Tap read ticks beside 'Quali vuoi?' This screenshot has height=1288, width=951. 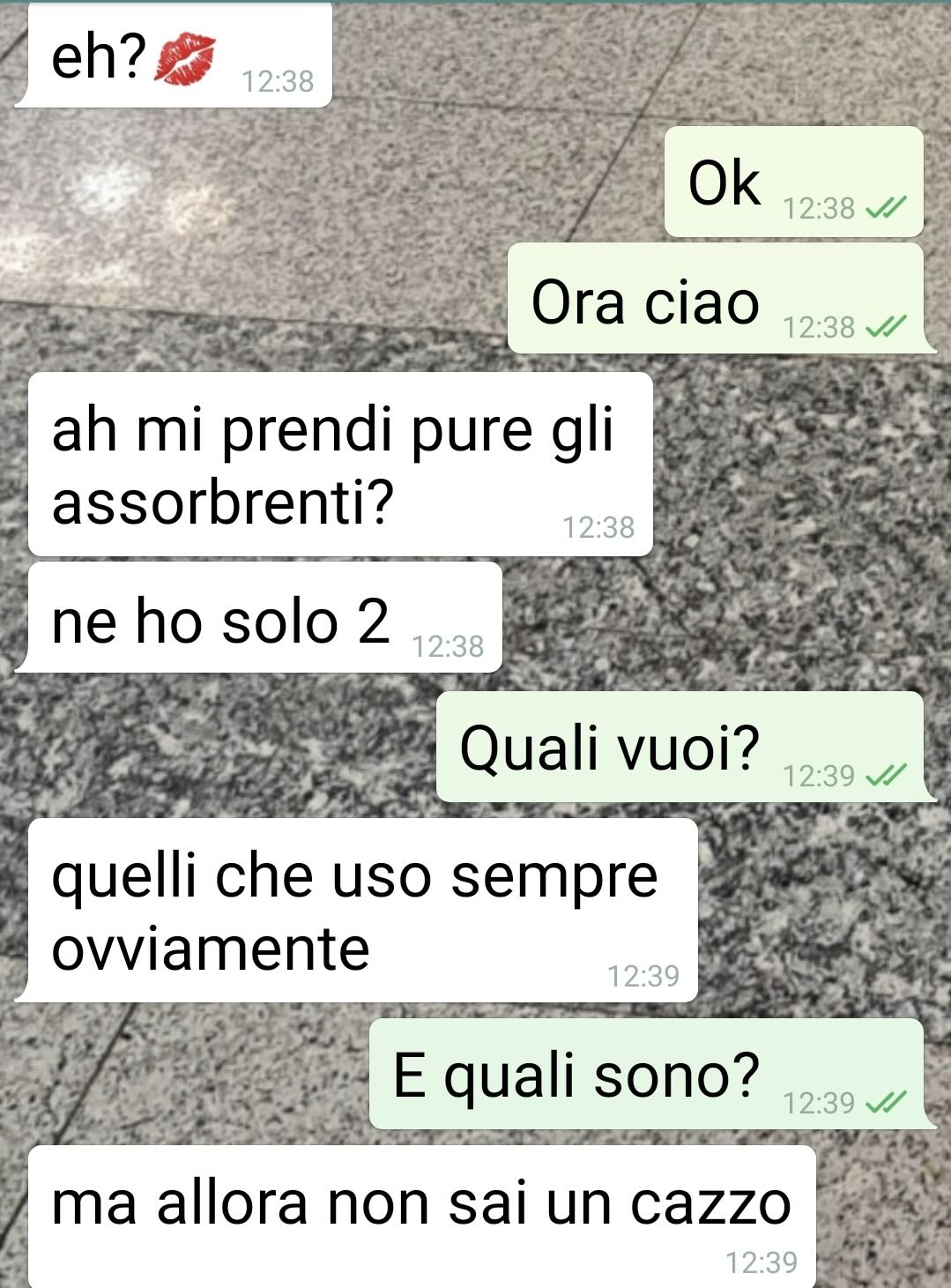886,776
